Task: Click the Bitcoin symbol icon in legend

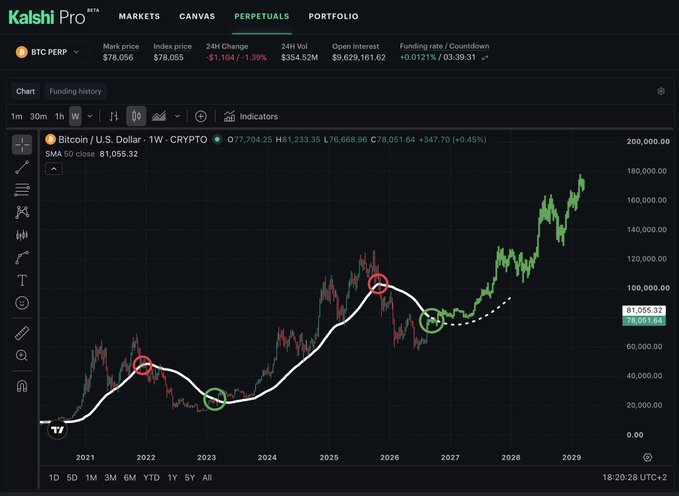Action: tap(50, 139)
